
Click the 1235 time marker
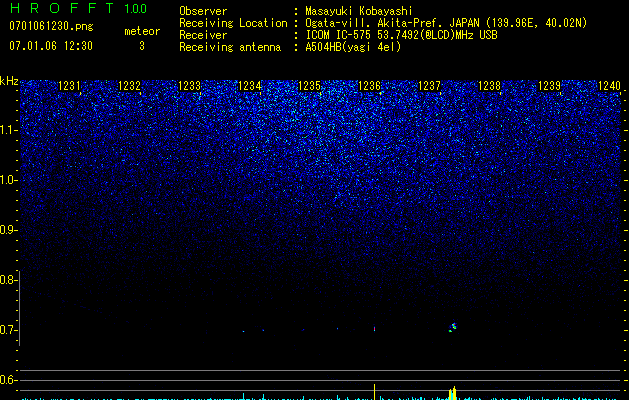pos(309,86)
